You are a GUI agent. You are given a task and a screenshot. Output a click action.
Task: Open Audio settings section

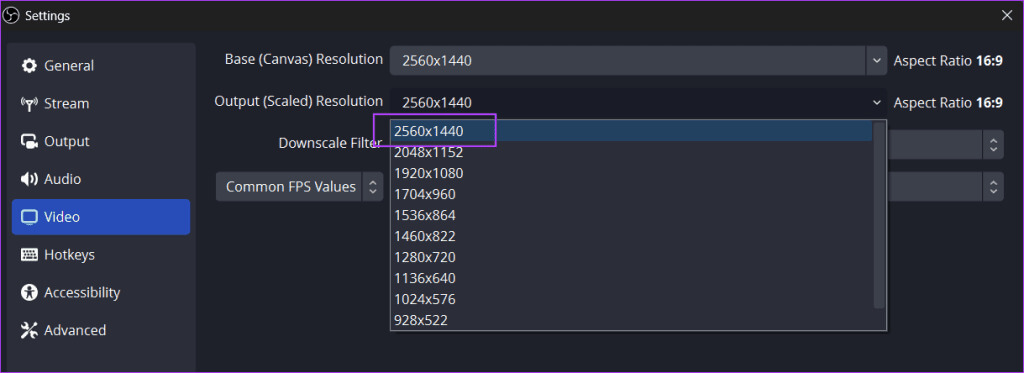tap(101, 179)
